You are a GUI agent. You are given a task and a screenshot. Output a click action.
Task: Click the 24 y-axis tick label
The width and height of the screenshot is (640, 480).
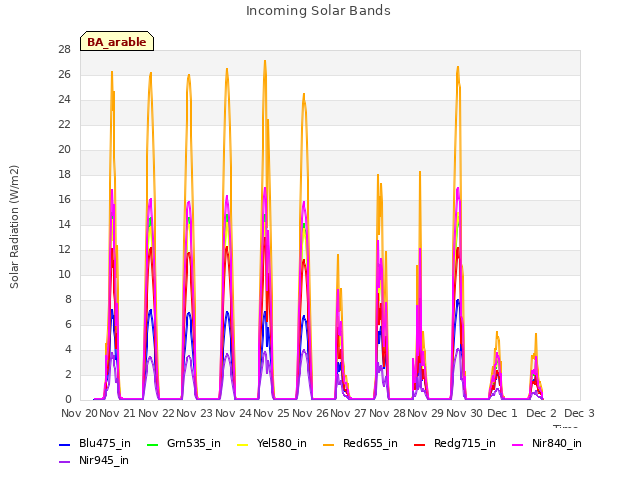point(64,100)
